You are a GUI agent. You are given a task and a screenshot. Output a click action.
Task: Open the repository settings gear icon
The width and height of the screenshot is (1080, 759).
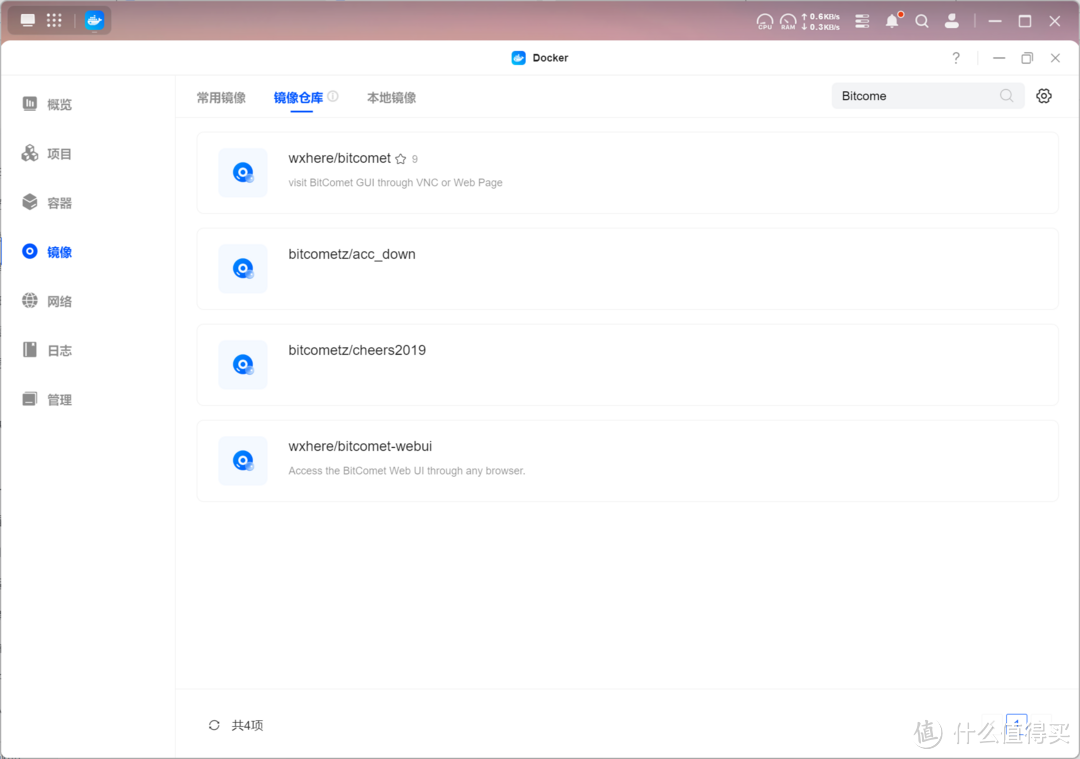tap(1044, 95)
